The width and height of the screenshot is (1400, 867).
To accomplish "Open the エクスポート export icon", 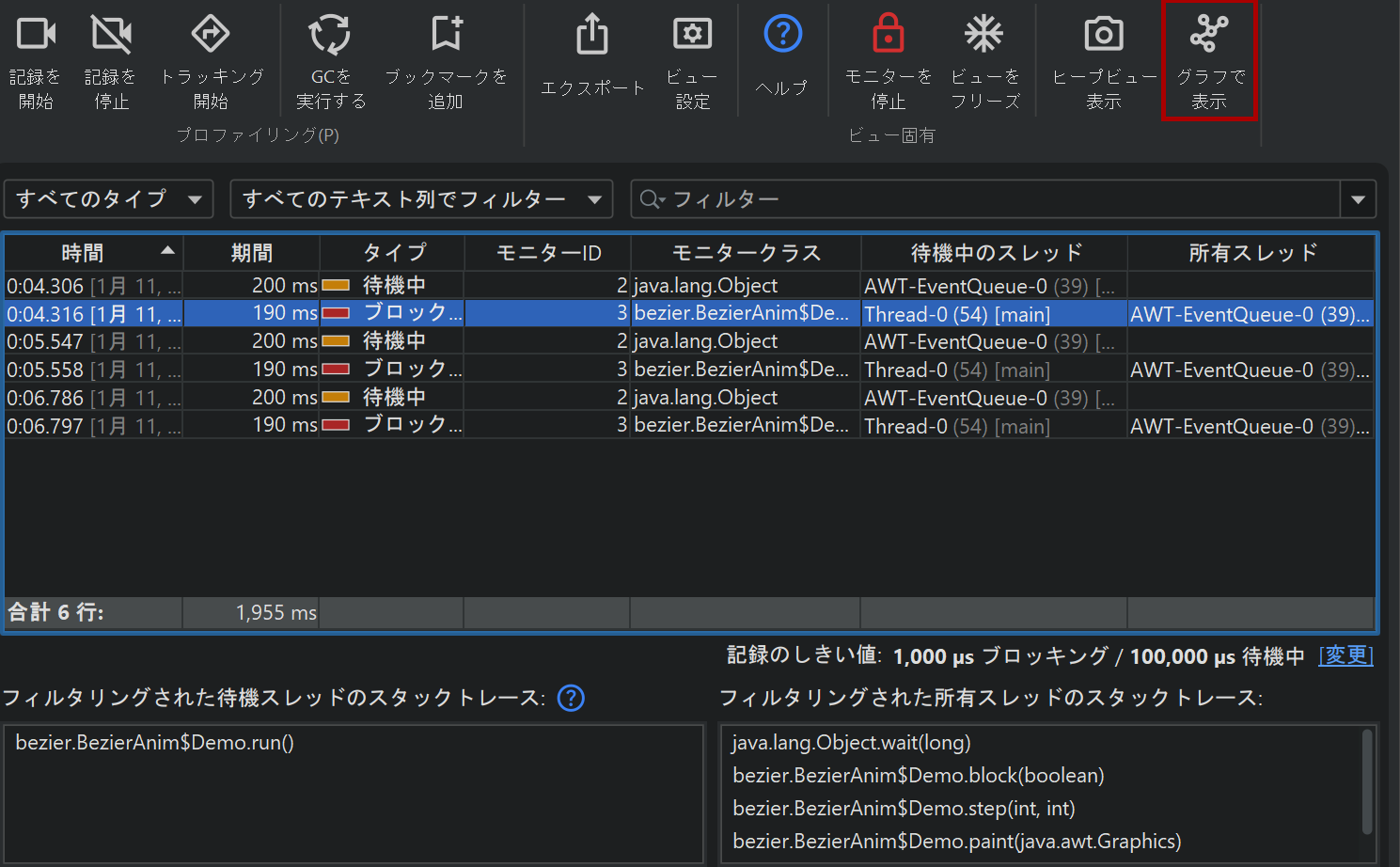I will [x=592, y=35].
